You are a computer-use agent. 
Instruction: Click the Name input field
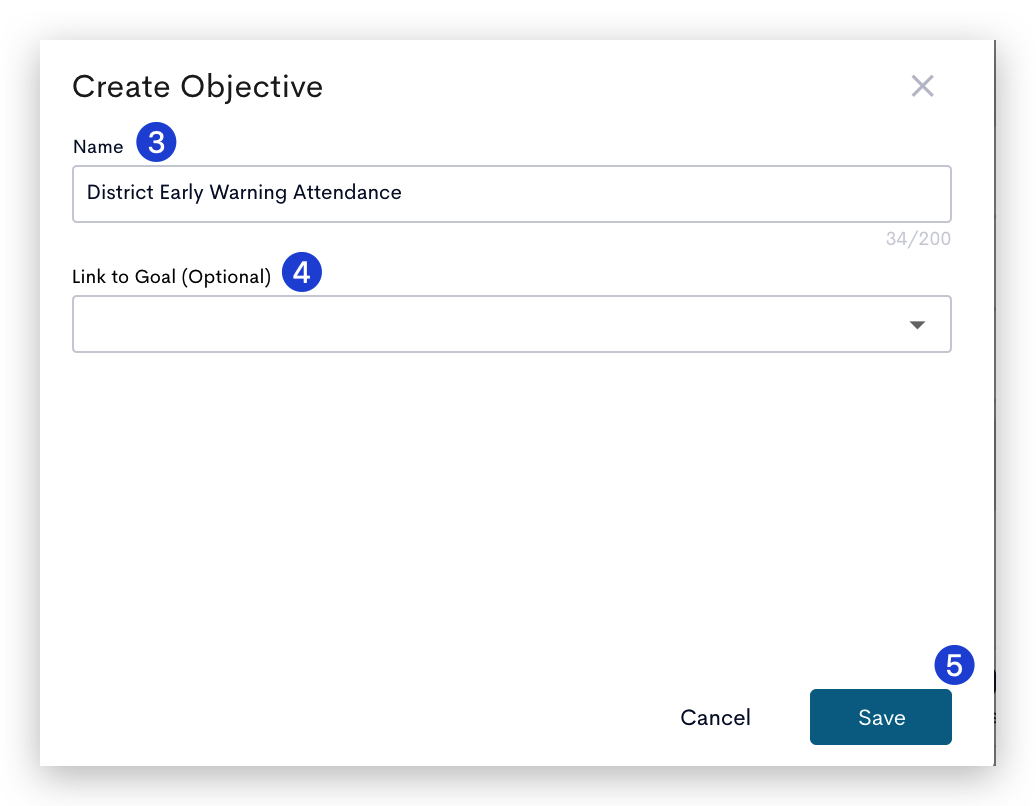pos(511,194)
